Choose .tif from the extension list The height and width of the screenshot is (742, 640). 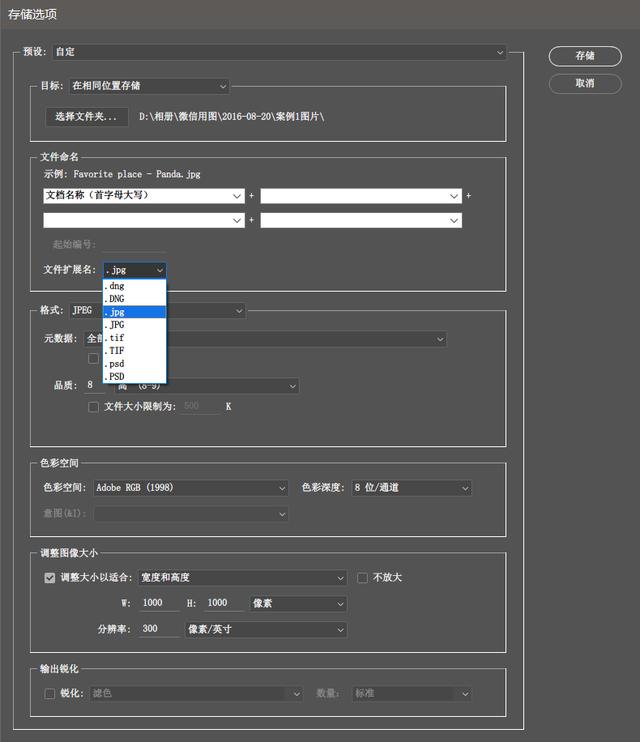coord(134,338)
